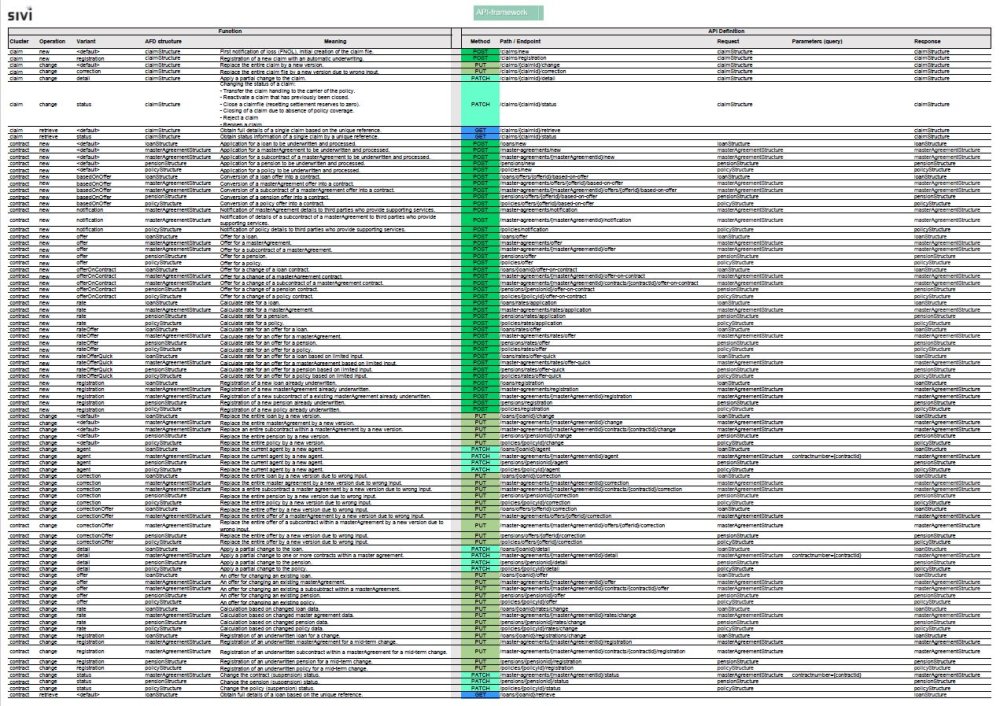Select 'An offer for changing an existing loan' cell
Screen dimensions: 1000x706
[x=268, y=575]
